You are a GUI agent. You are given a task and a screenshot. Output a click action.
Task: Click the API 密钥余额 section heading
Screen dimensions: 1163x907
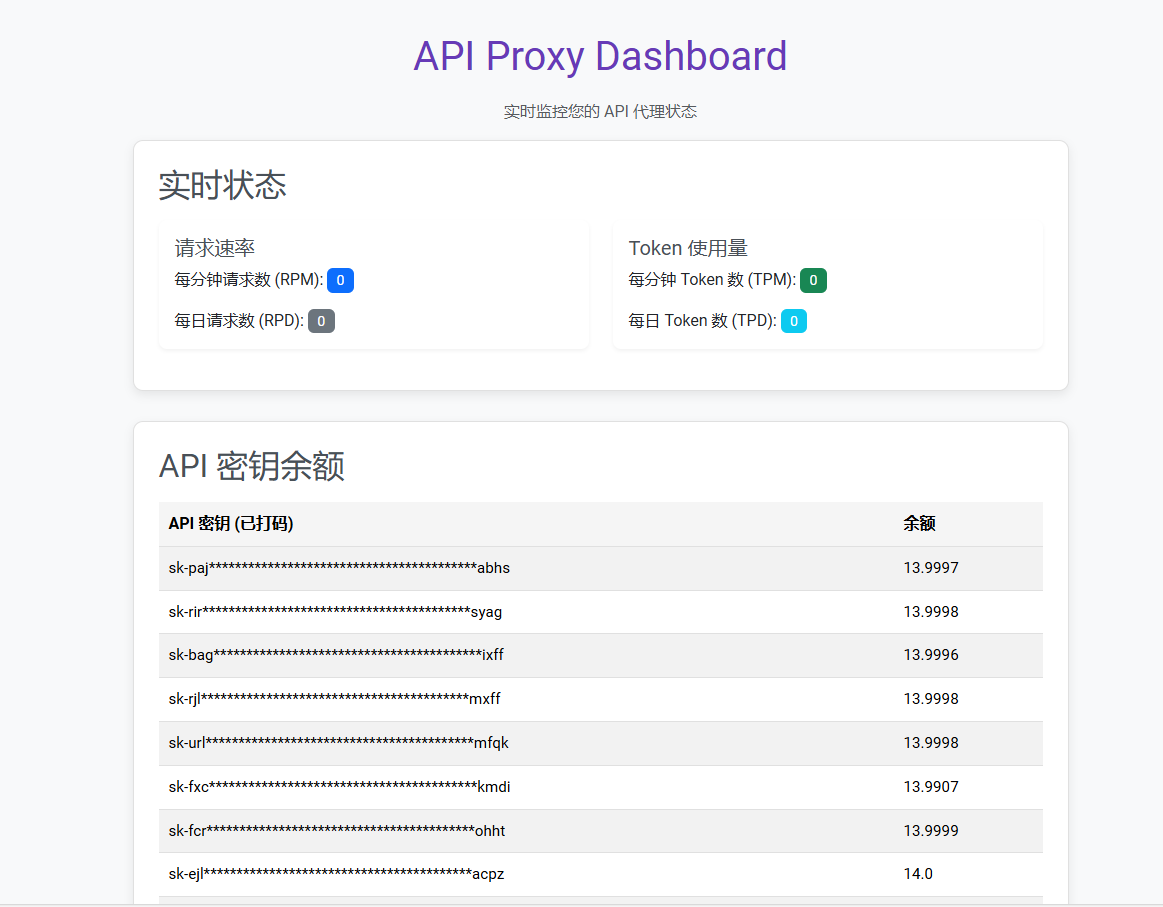(253, 466)
